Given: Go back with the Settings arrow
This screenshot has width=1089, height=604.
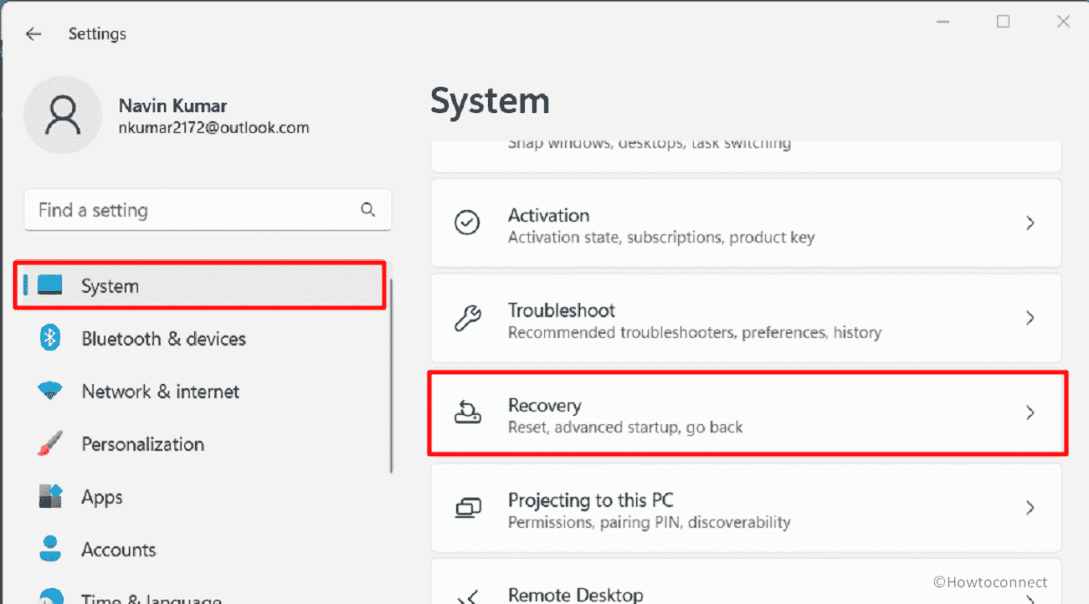Looking at the screenshot, I should click(x=33, y=33).
